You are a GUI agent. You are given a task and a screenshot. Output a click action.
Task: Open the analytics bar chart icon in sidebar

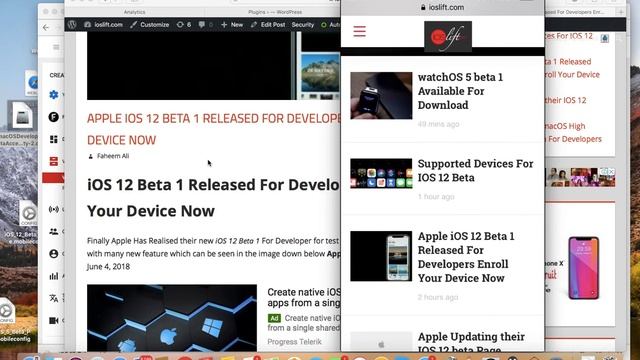[53, 276]
